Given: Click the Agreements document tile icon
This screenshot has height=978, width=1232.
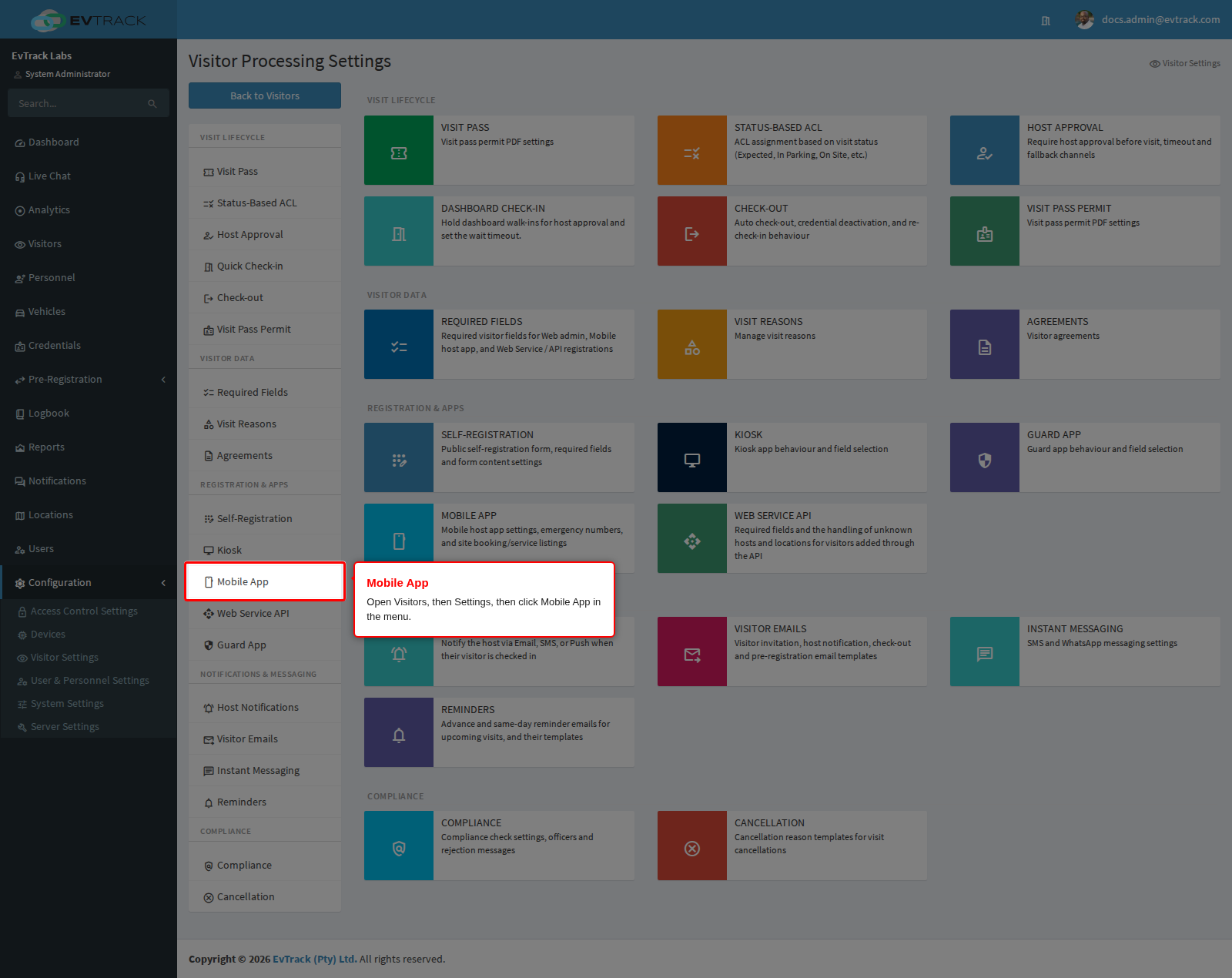Looking at the screenshot, I should click(x=985, y=344).
